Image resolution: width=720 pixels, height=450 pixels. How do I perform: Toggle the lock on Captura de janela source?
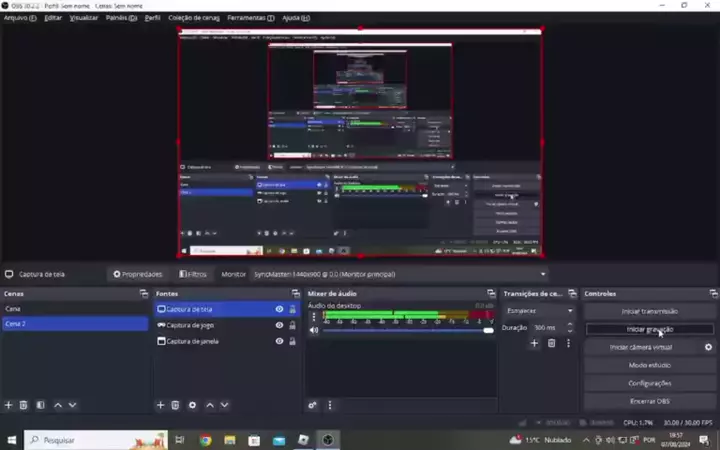292,341
